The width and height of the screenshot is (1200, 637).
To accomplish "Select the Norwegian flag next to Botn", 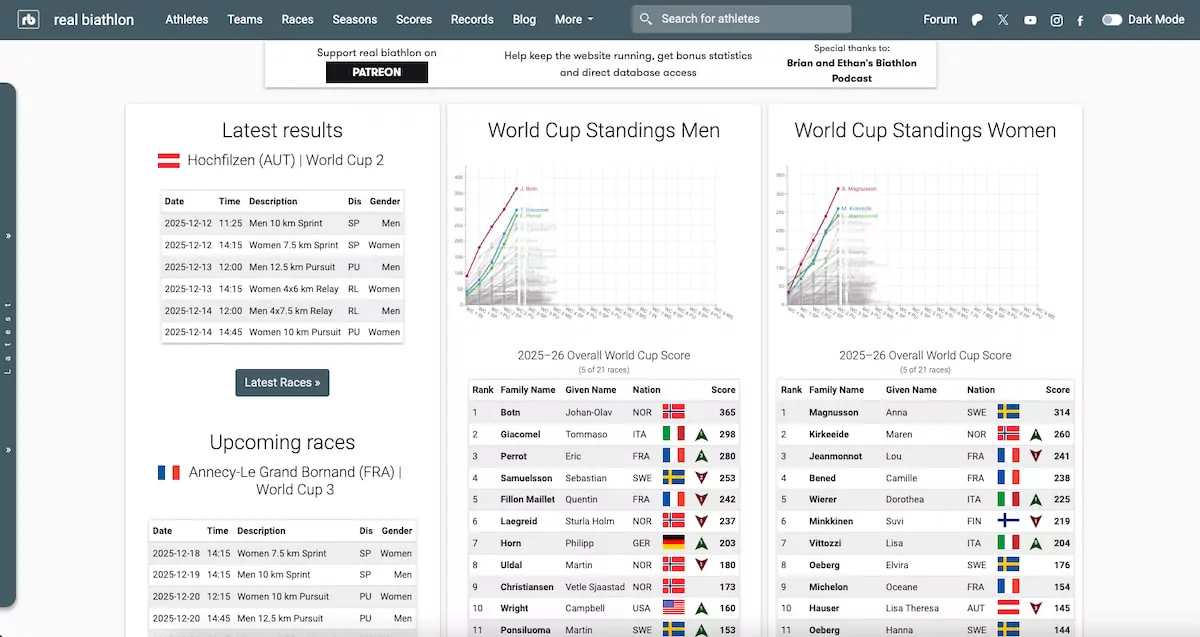I will pos(675,411).
